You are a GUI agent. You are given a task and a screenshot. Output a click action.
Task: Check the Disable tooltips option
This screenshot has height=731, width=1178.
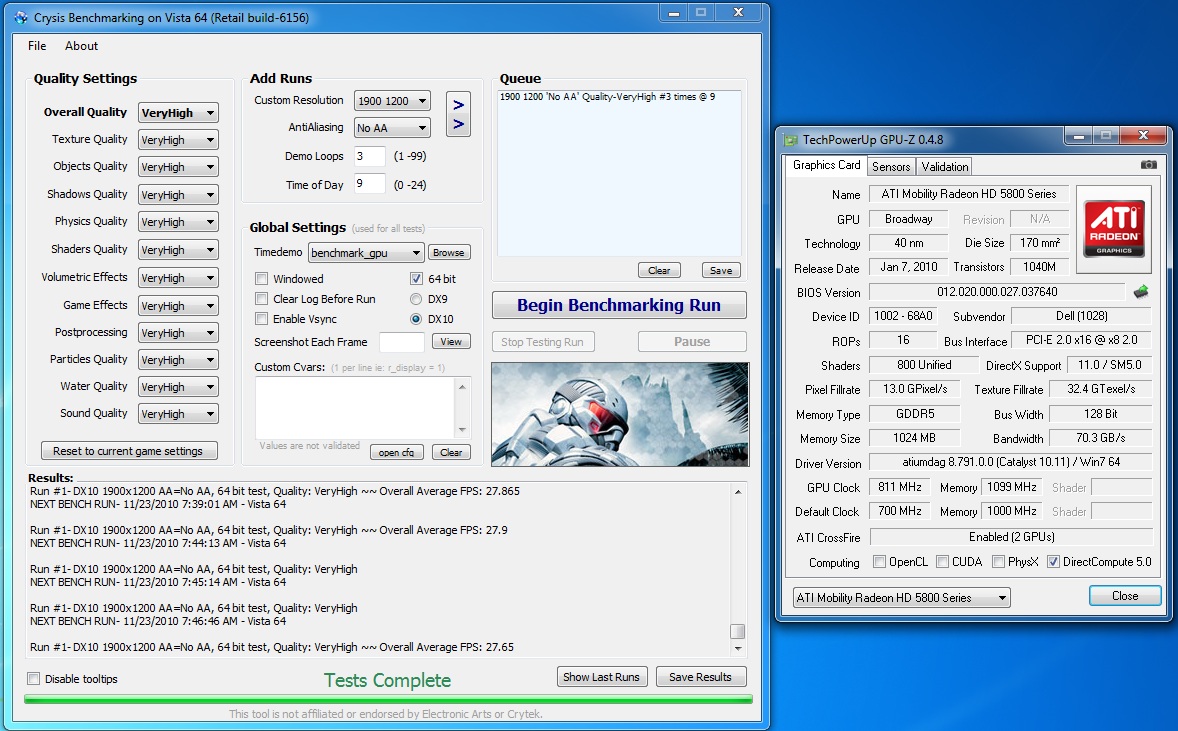point(34,679)
